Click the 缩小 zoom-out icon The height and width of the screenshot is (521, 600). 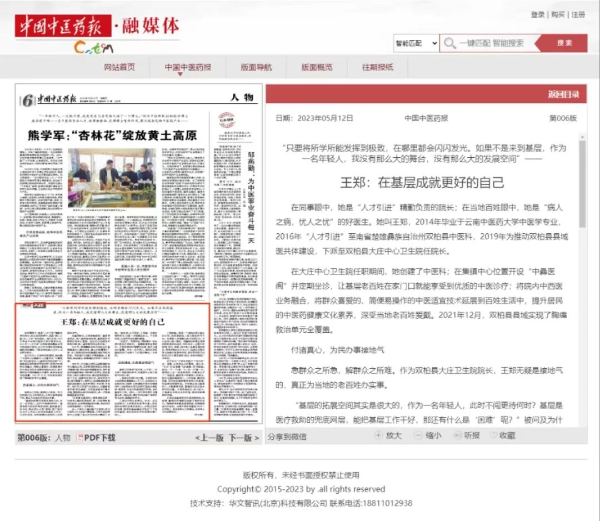click(x=417, y=436)
